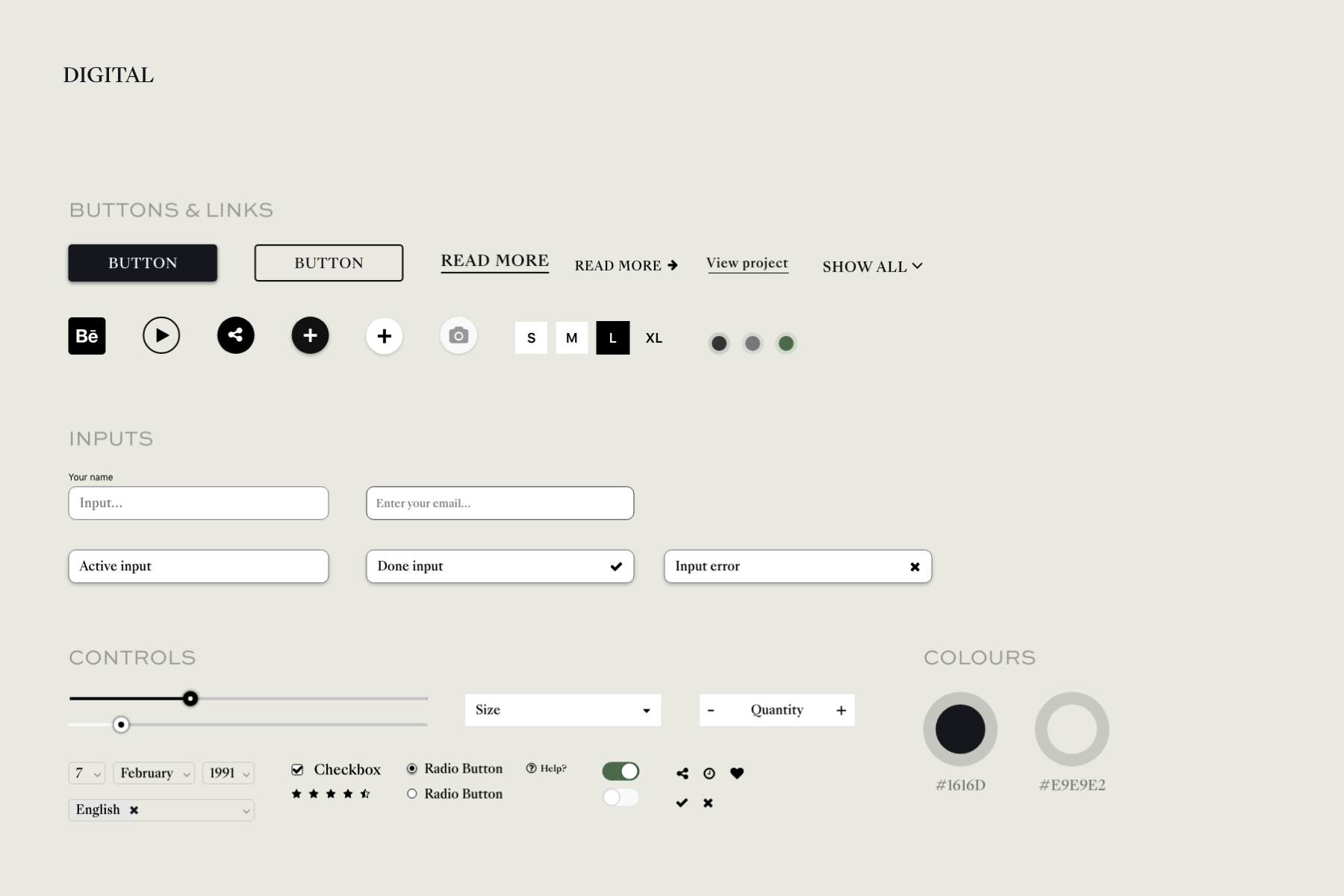Click the upper slider's black handle

[190, 699]
